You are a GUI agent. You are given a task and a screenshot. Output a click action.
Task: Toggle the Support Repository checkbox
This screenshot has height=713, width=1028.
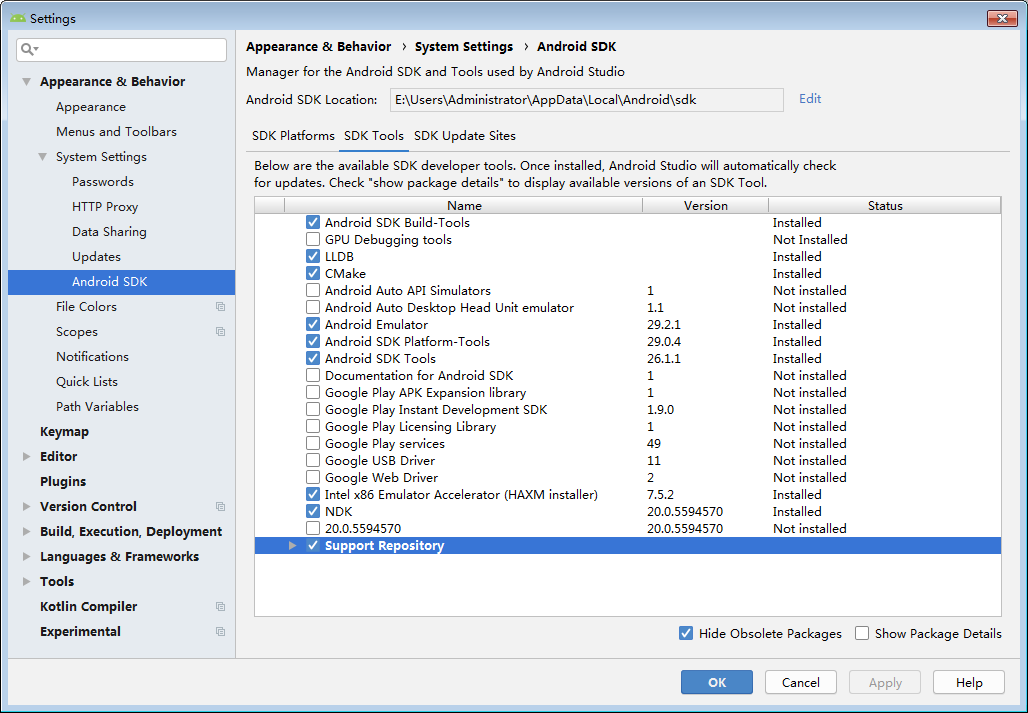pos(313,546)
